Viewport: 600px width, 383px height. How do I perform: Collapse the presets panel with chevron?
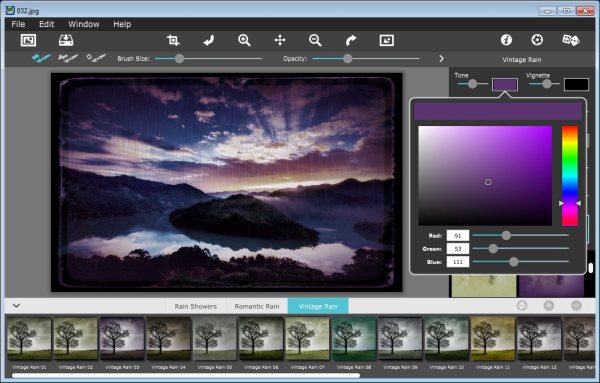[16, 306]
